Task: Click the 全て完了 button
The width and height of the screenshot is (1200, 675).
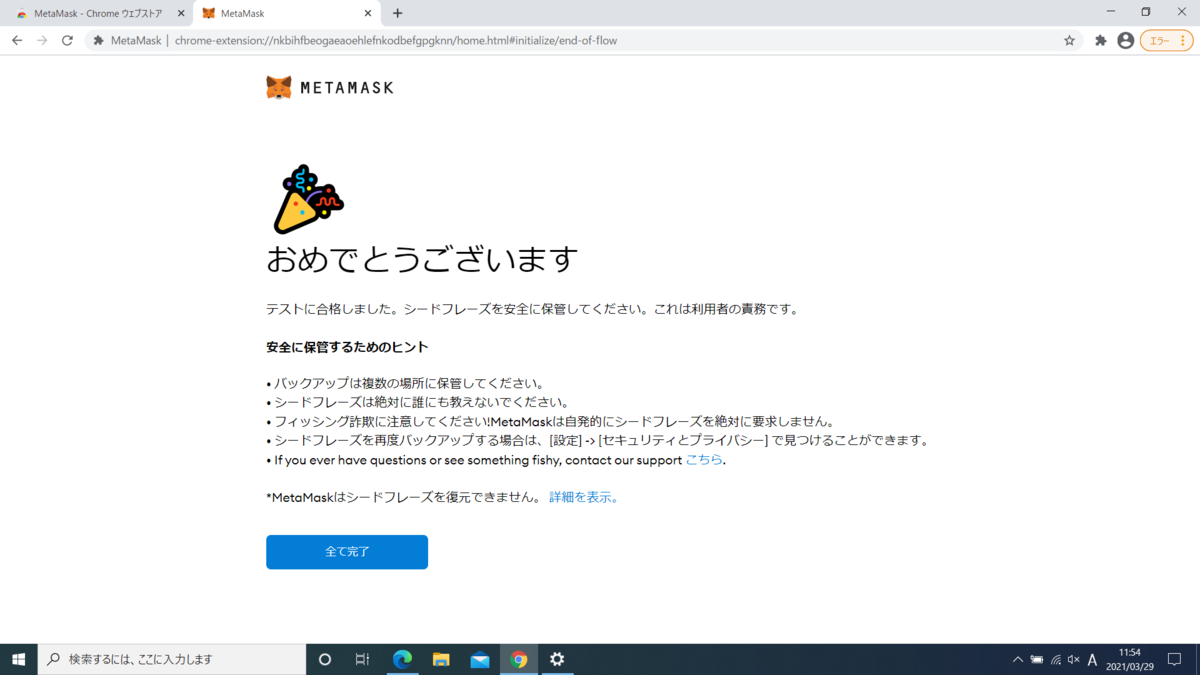Action: (x=347, y=552)
